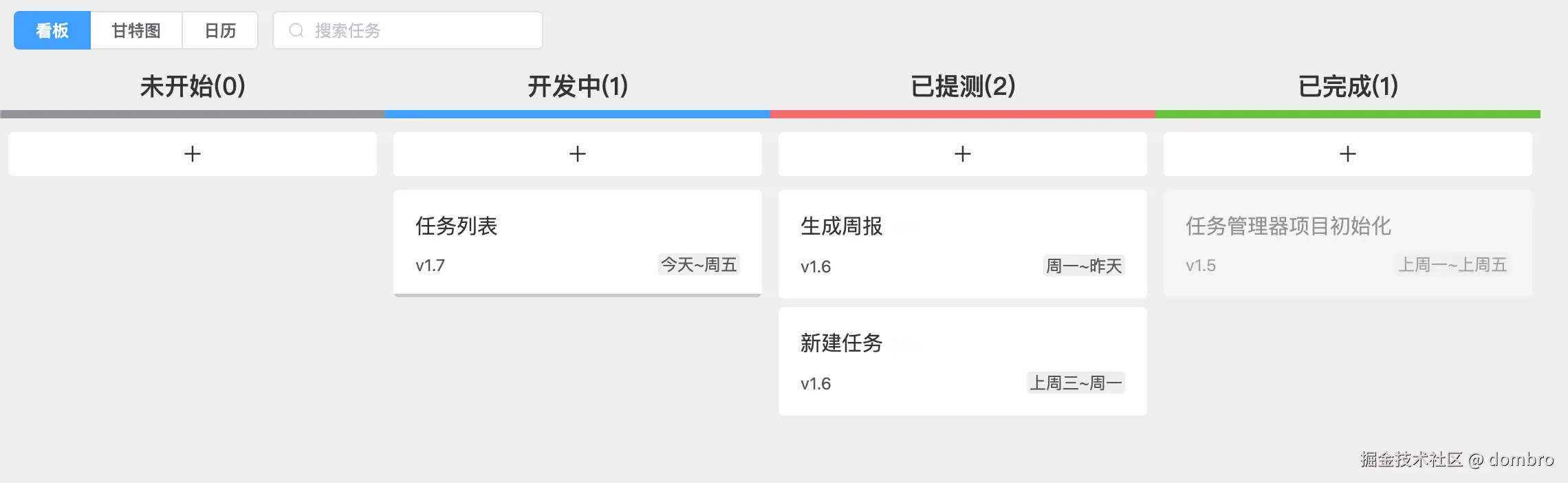This screenshot has width=1568, height=483.
Task: Open the completed 任务管理器项目初始化 task title
Action: point(1288,226)
